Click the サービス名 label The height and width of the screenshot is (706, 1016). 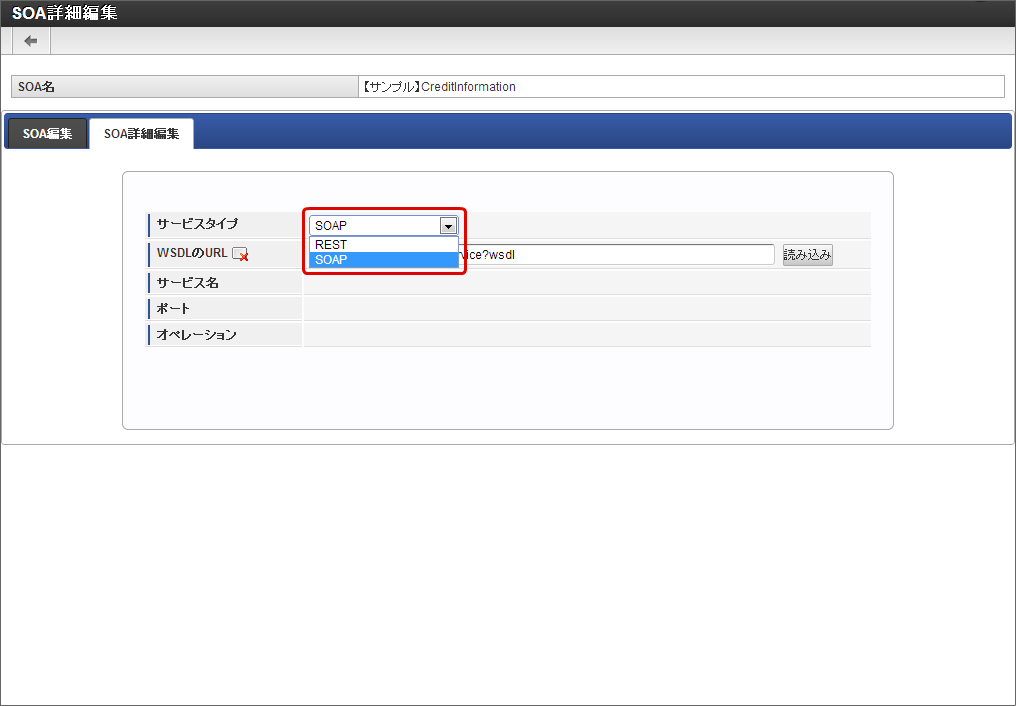click(187, 282)
